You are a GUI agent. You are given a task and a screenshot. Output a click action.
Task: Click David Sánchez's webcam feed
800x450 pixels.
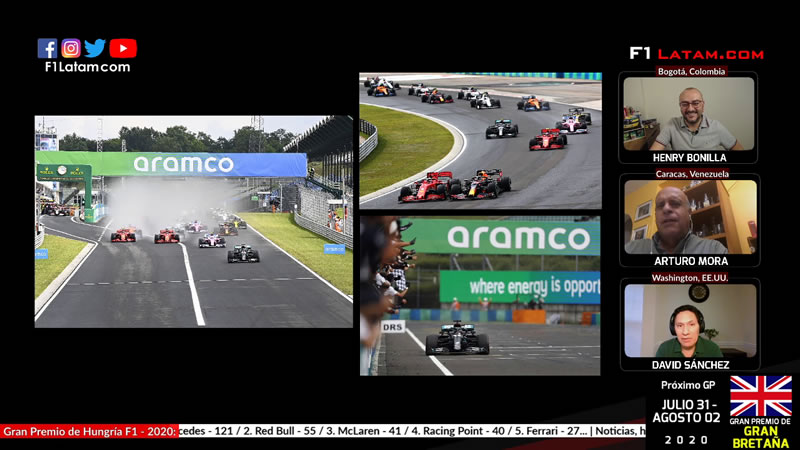point(690,321)
